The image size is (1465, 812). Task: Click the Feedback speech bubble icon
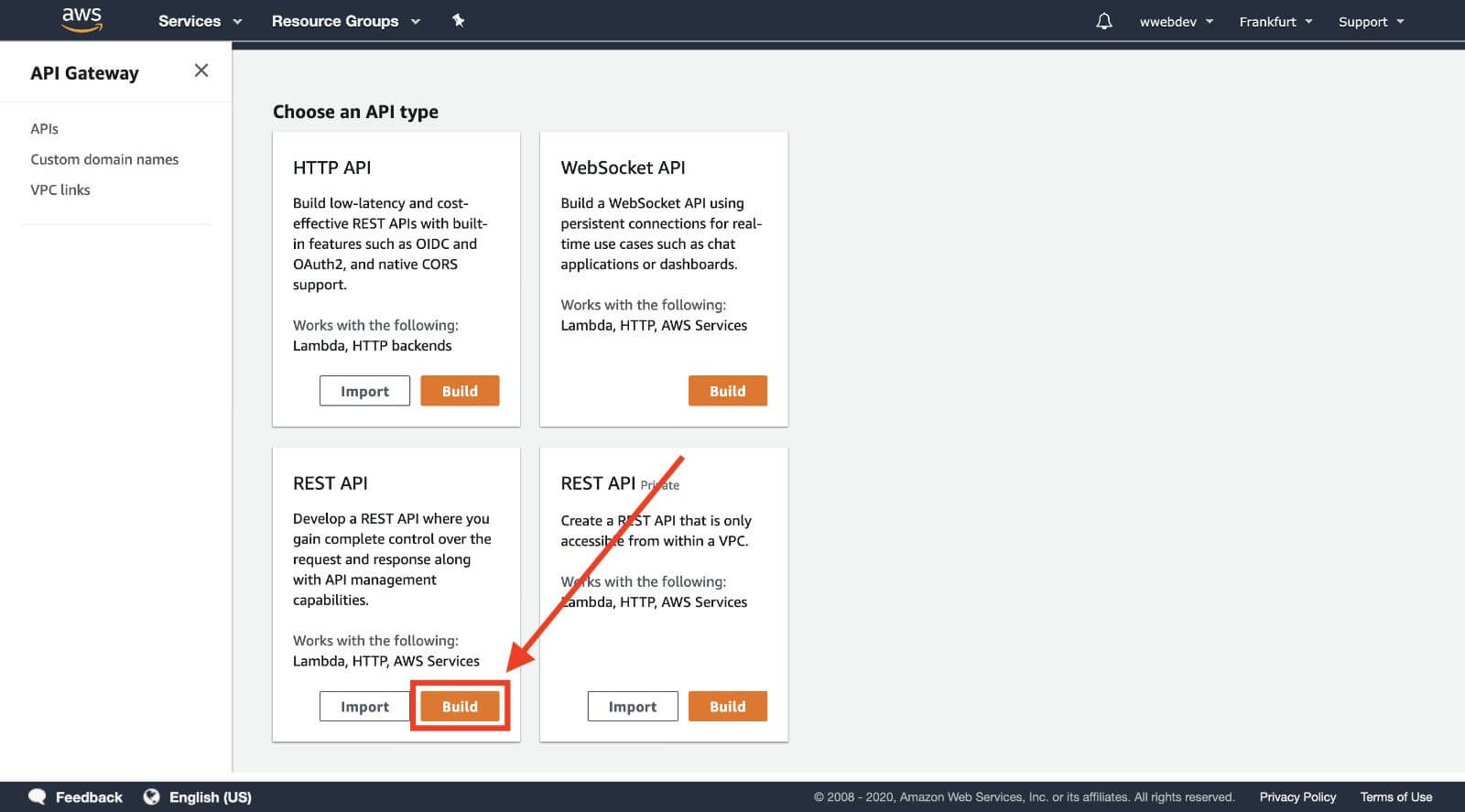point(38,796)
